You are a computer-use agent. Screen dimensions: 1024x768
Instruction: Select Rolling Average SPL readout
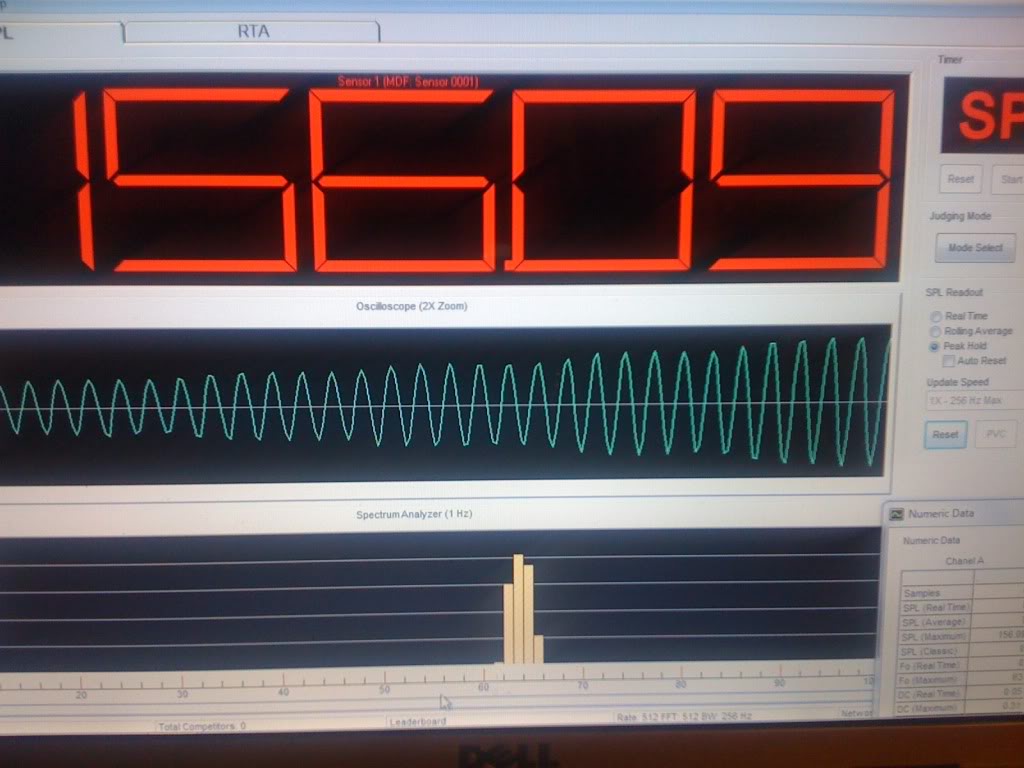(936, 332)
